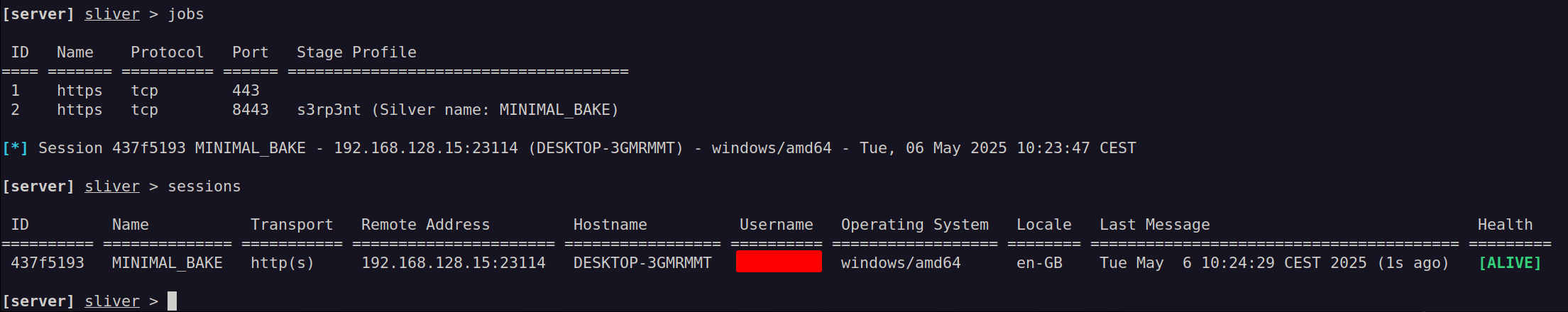
Task: Click the http(s) transport value
Action: pos(283,263)
